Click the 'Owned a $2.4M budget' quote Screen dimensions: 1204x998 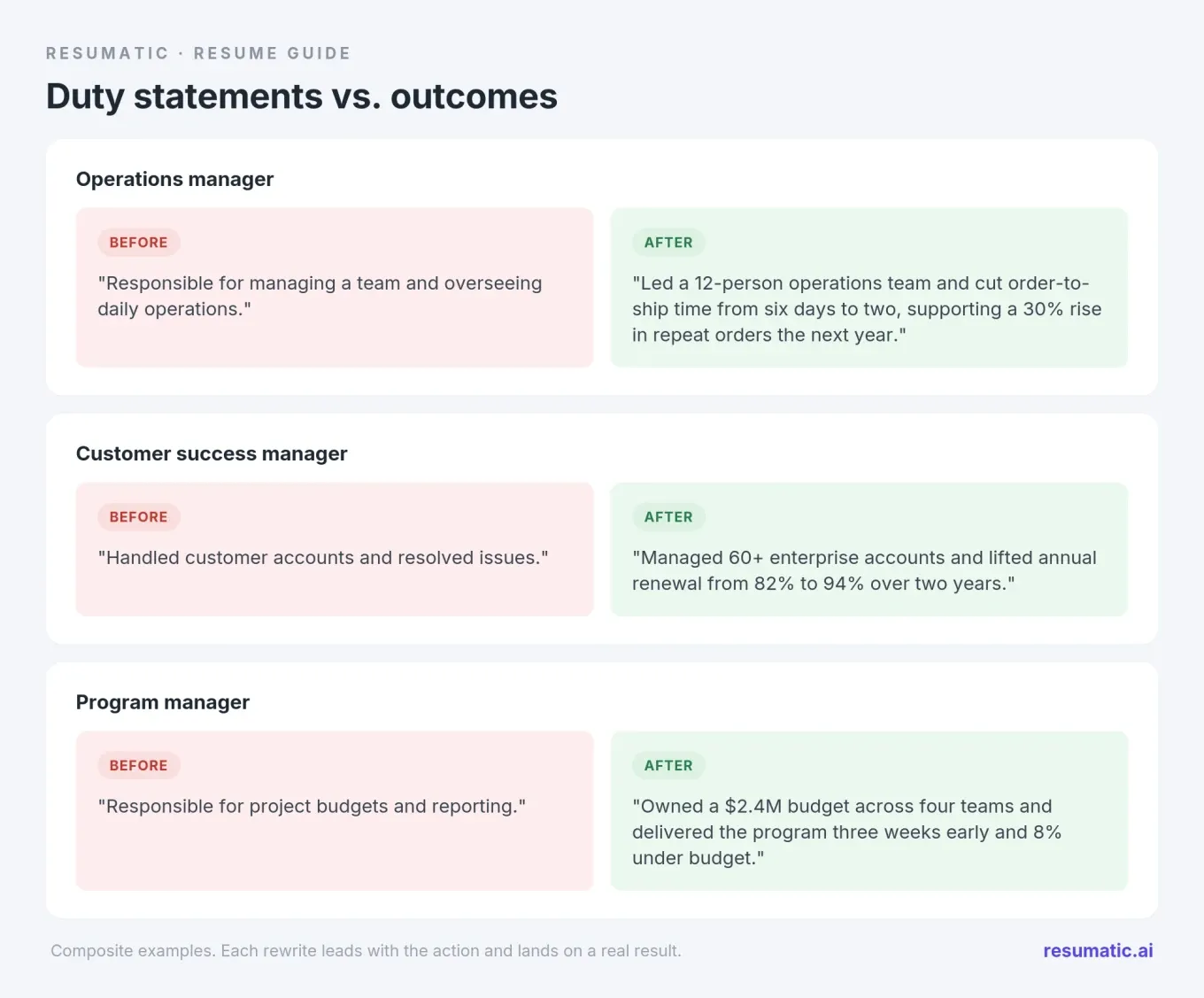coord(846,832)
